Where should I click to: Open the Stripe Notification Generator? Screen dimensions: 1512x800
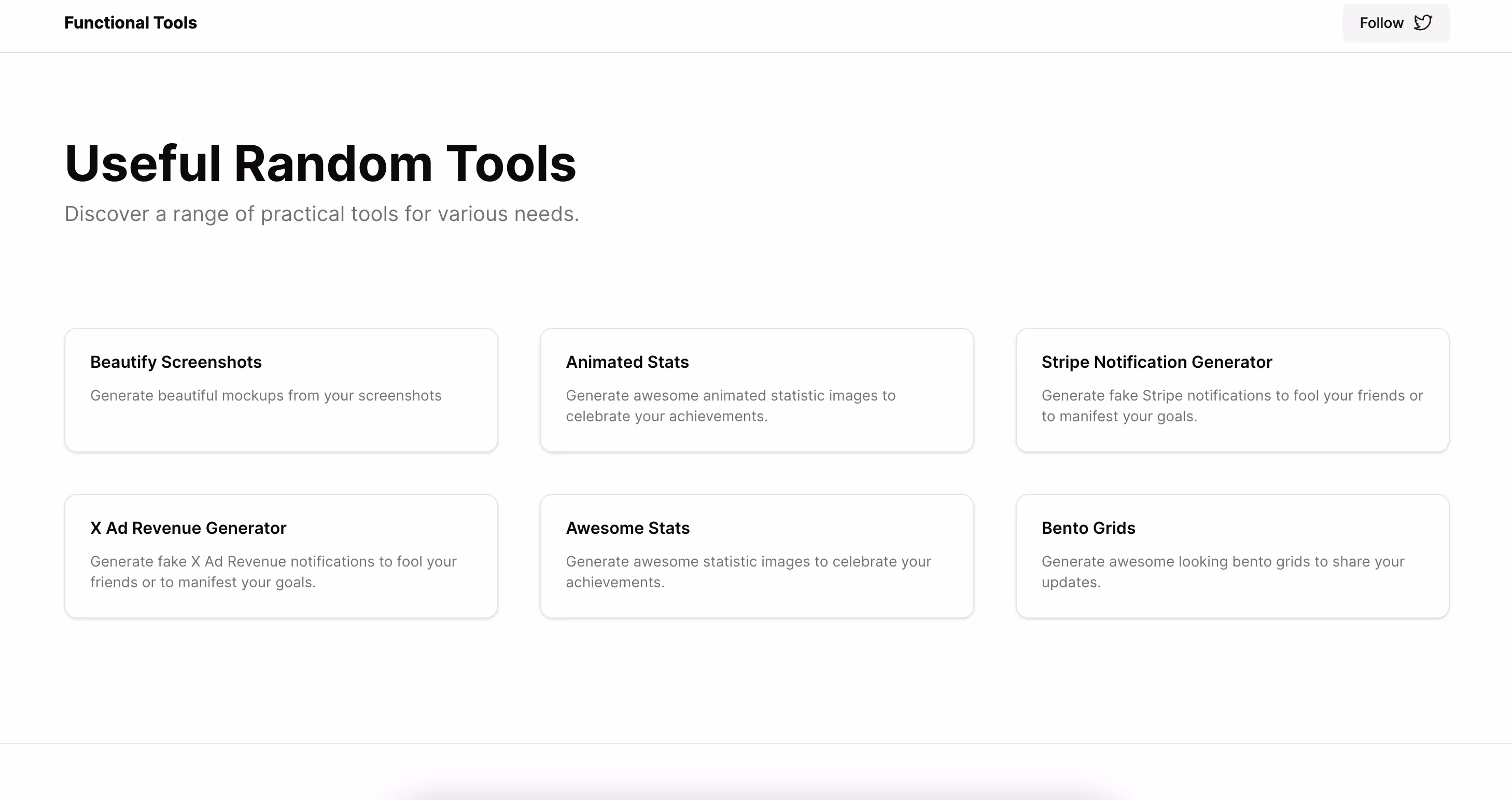click(x=1233, y=390)
